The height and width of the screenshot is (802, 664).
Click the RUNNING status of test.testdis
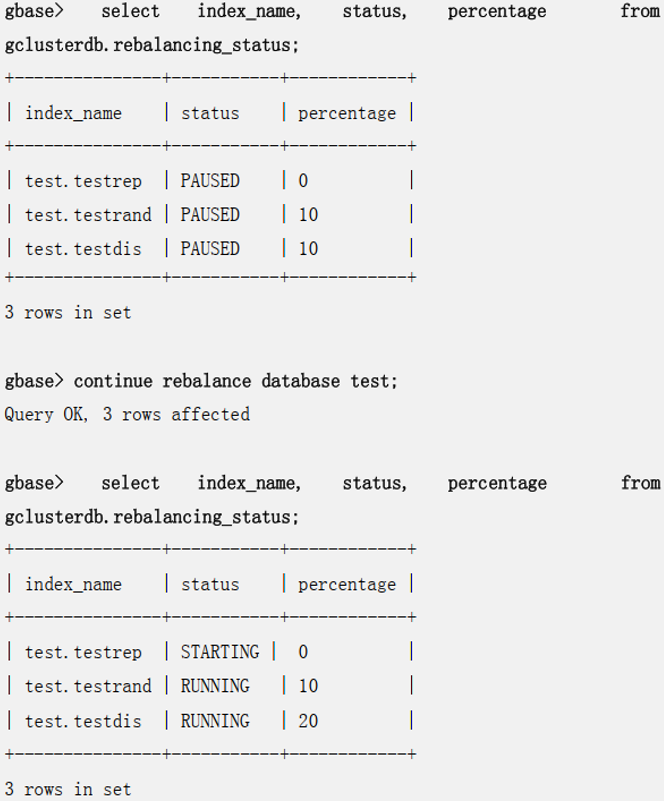(215, 721)
